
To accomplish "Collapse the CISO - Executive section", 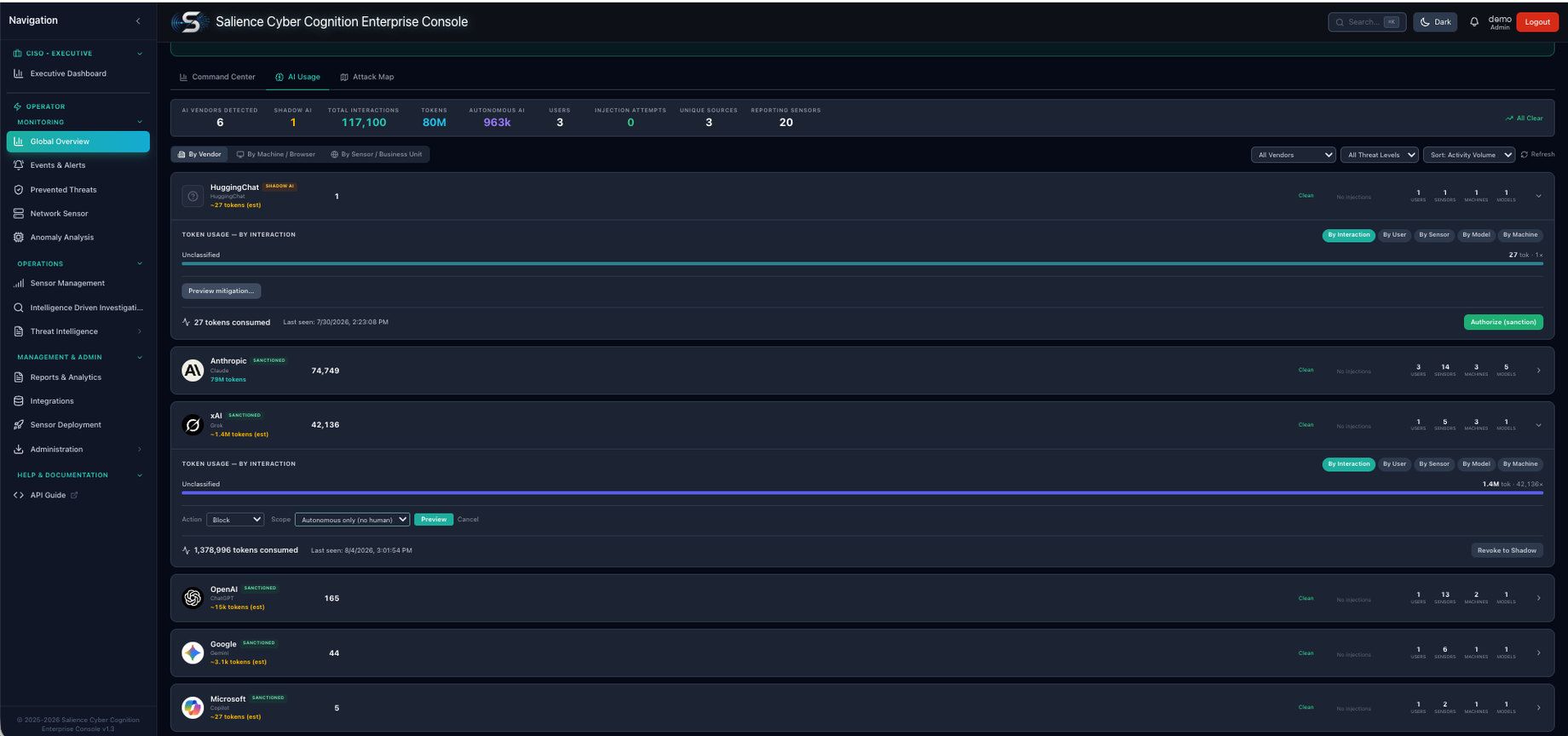I will click(140, 54).
